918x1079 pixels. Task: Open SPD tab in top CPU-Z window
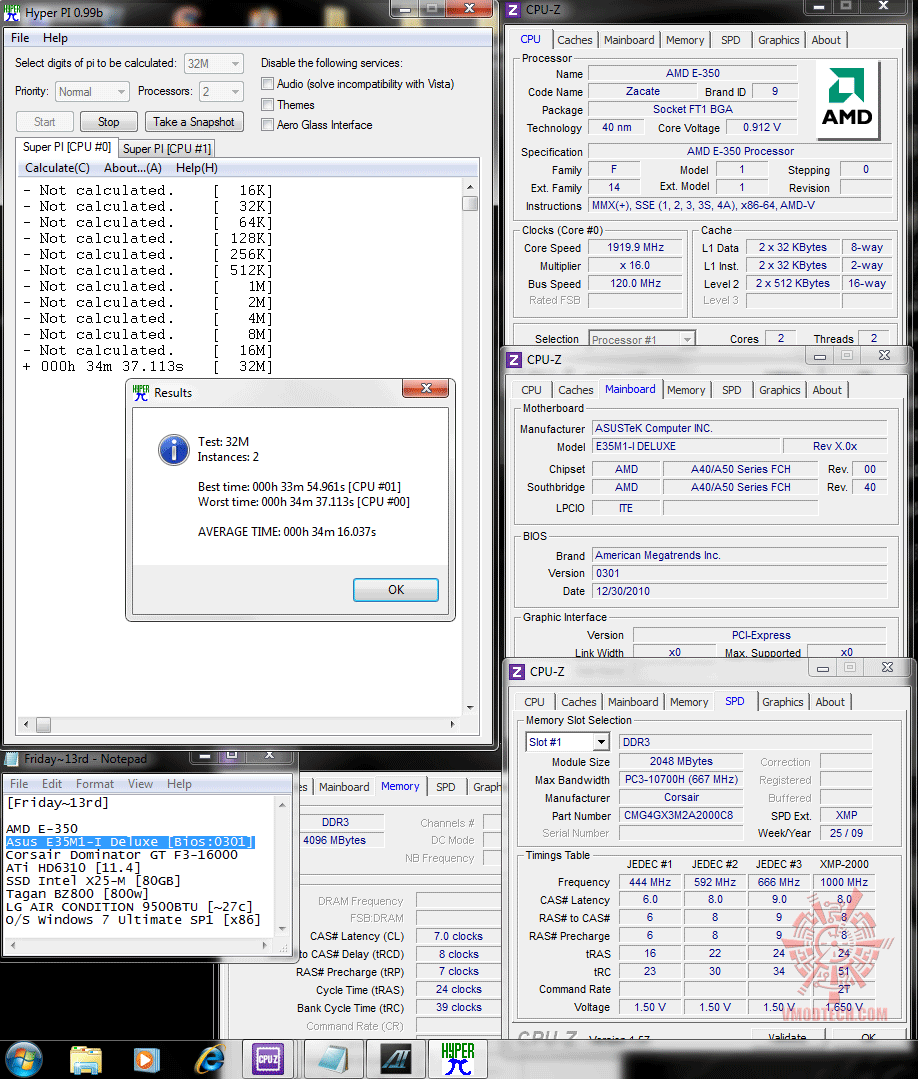[x=731, y=40]
